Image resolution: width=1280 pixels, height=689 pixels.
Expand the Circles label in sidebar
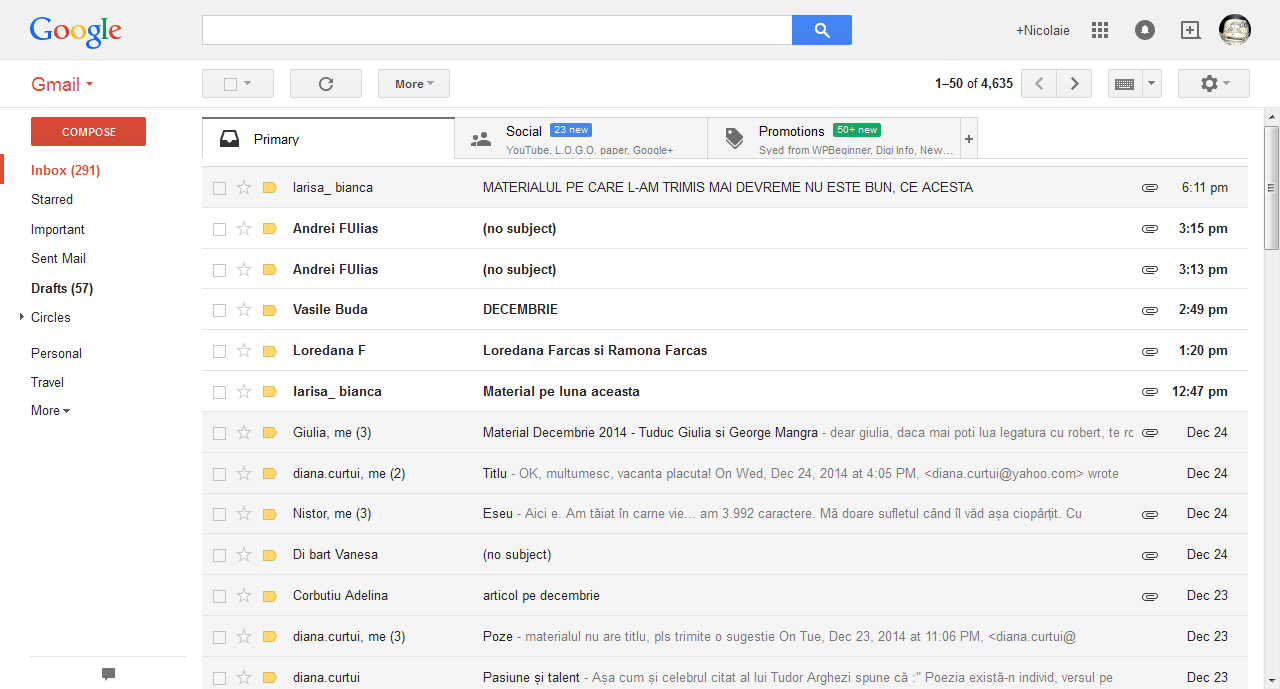point(22,317)
